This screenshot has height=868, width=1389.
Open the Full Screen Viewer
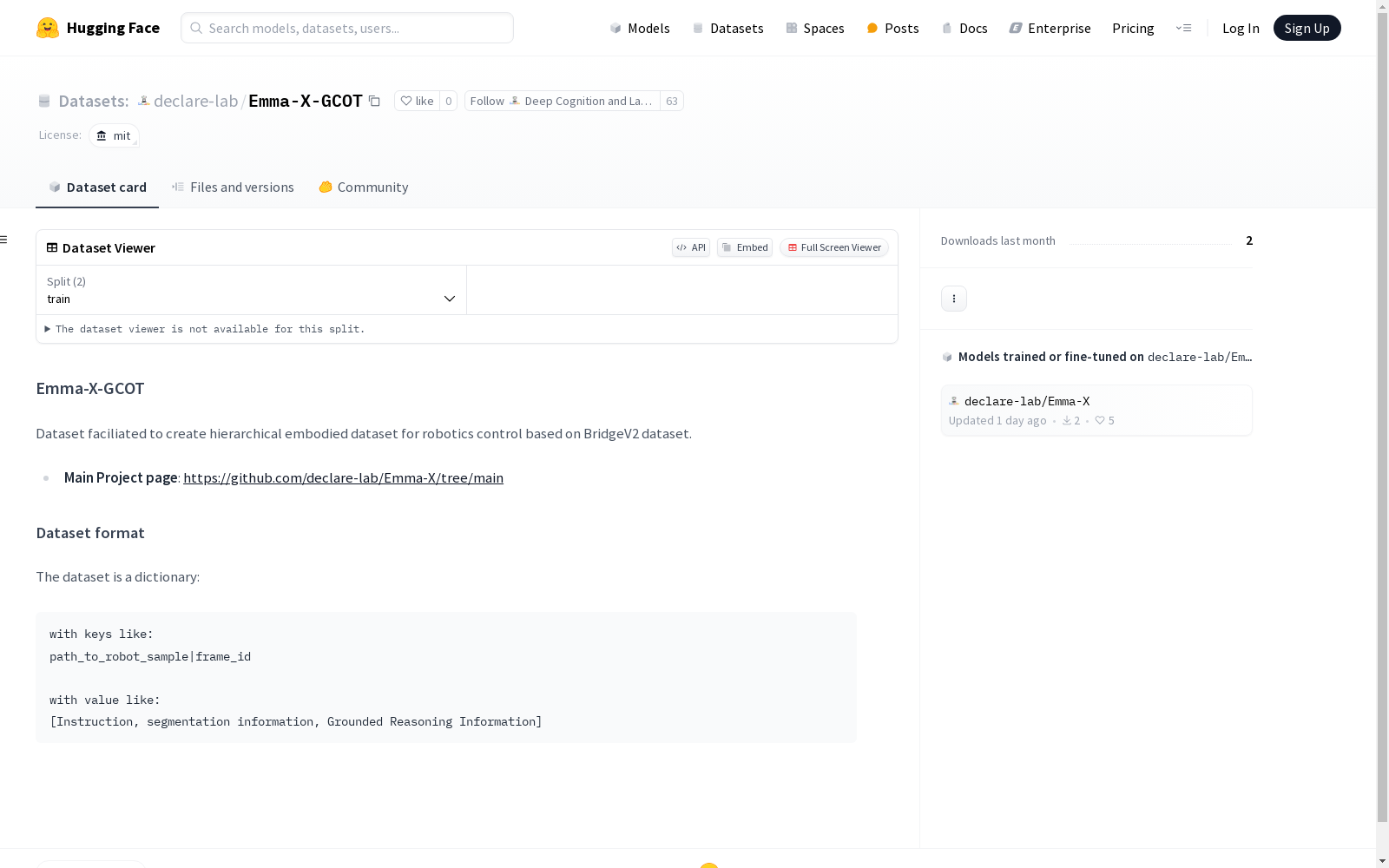click(834, 247)
